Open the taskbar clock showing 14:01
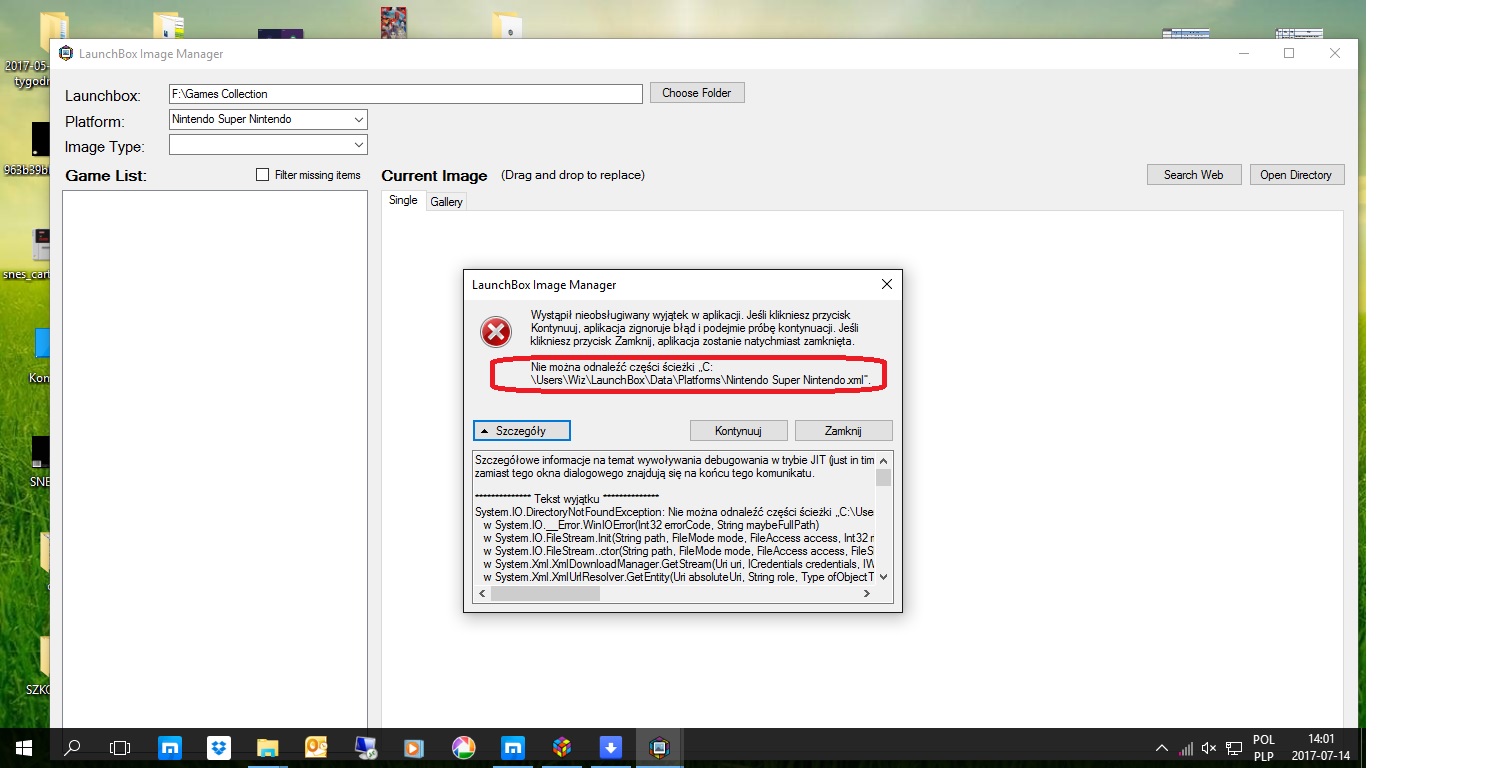This screenshot has width=1512, height=768. [1321, 748]
